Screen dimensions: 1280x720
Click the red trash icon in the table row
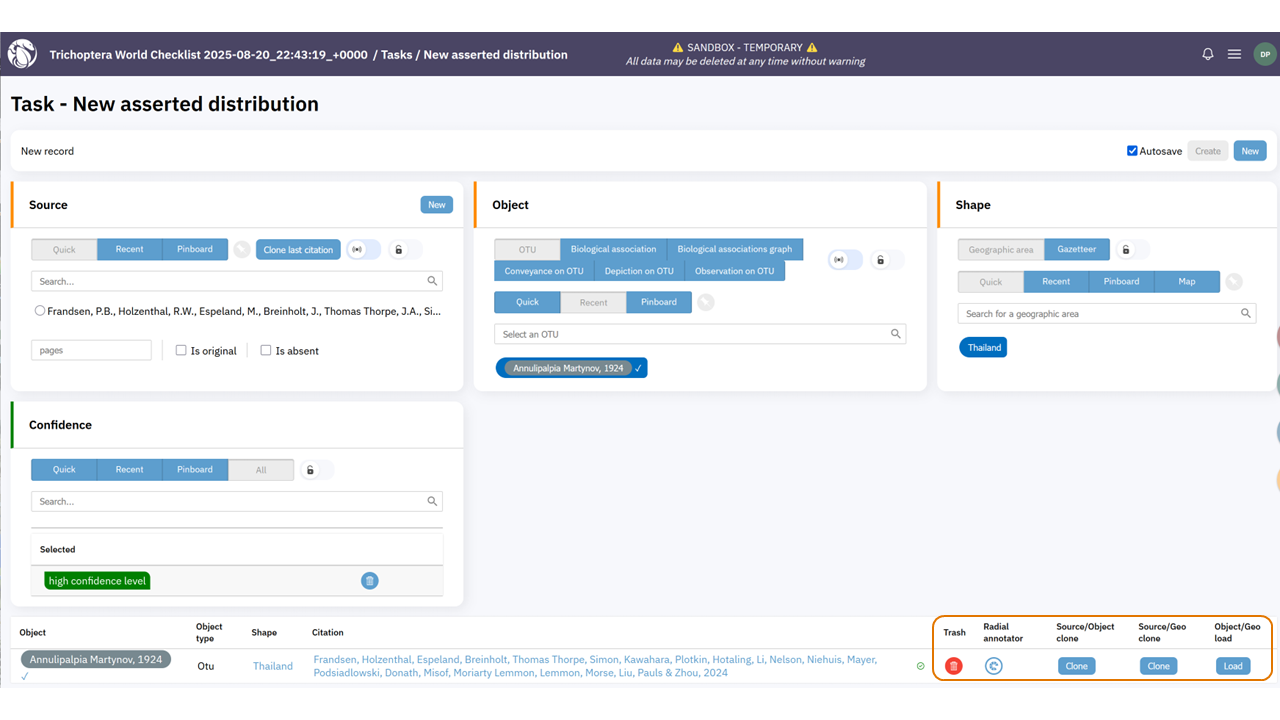[x=953, y=666]
